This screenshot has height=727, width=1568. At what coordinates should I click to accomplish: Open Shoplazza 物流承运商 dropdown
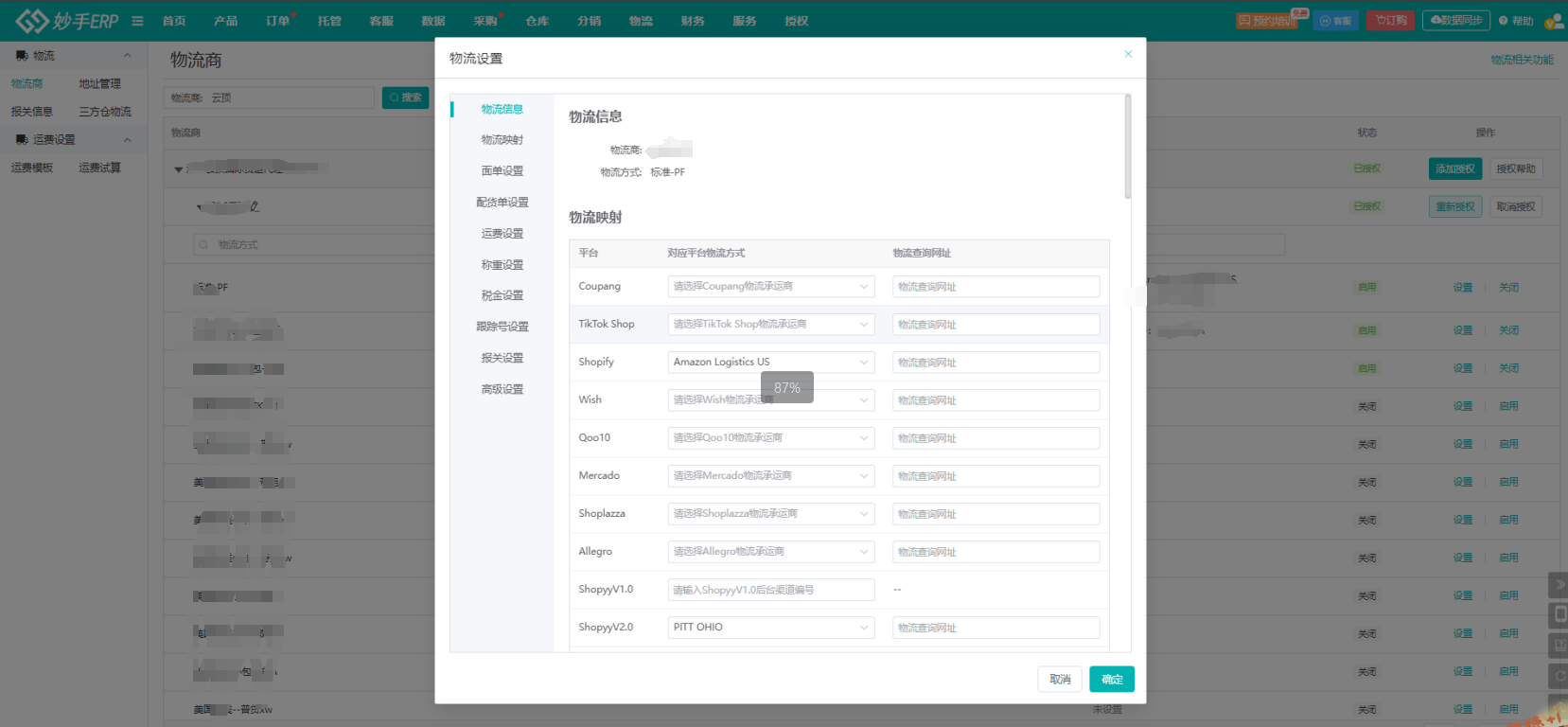click(771, 513)
